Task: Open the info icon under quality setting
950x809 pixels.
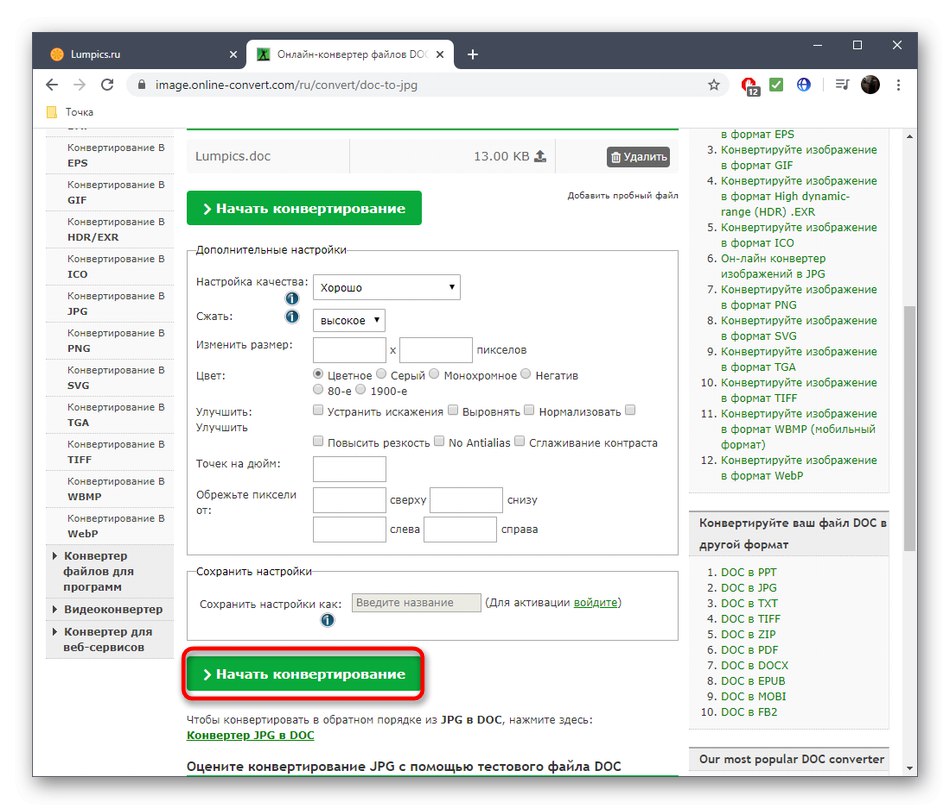Action: pyautogui.click(x=291, y=298)
